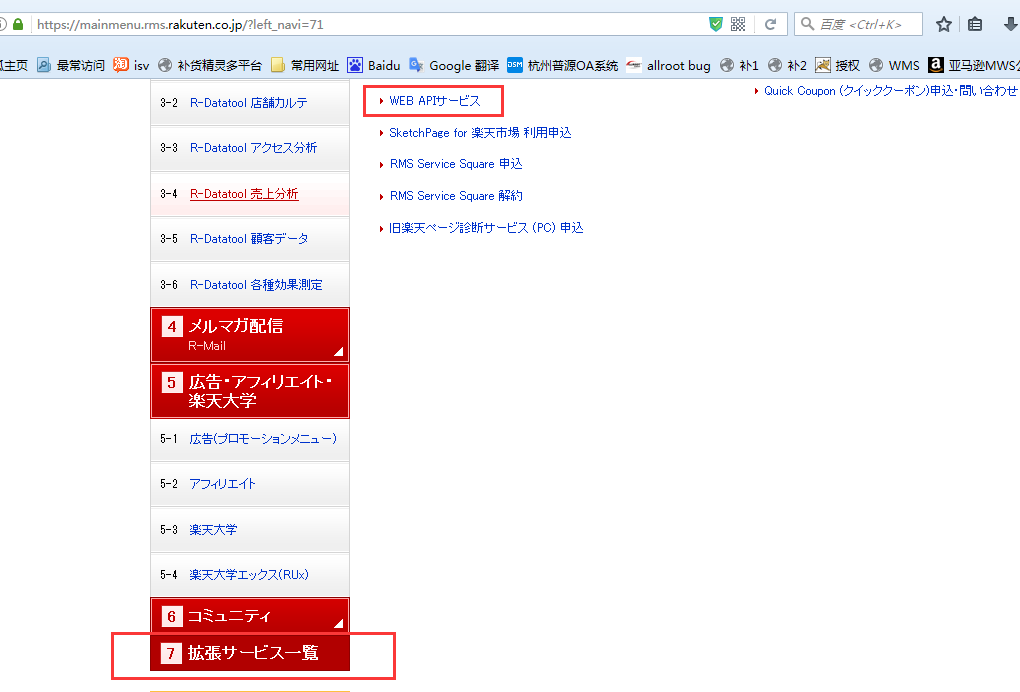Image resolution: width=1020 pixels, height=692 pixels.
Task: Open 5-3 楽天大学
Action: [213, 529]
